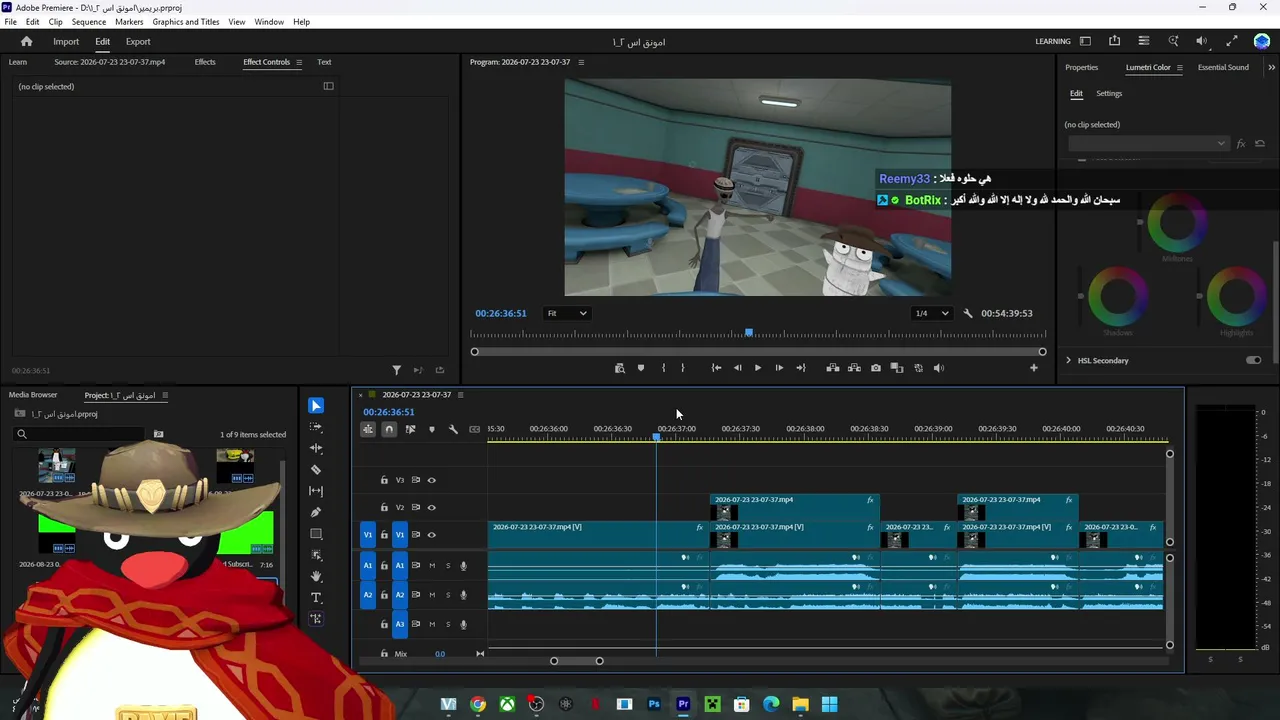Click the Lift button in program monitor
Viewport: 1280px width, 720px height.
(x=833, y=368)
